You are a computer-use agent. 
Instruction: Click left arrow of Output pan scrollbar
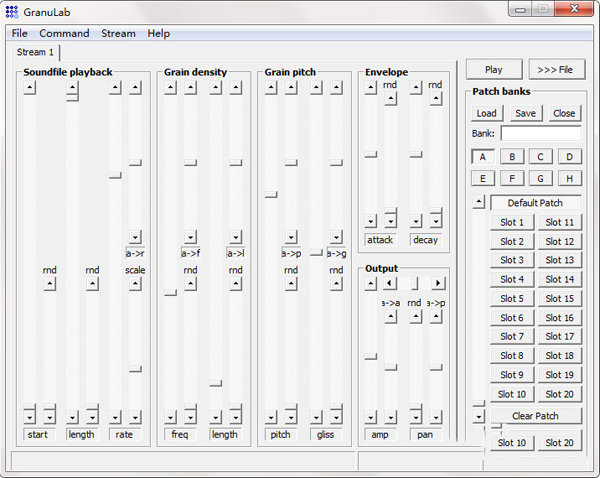point(390,283)
